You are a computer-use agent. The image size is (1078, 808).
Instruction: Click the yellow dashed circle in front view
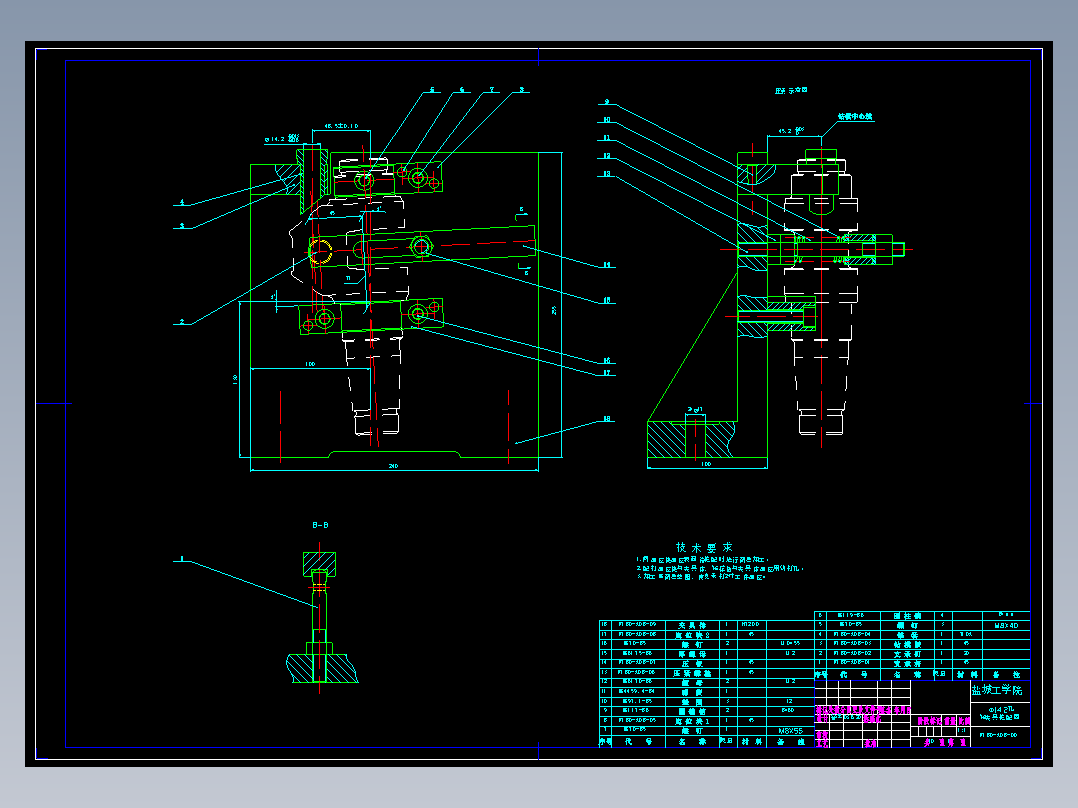[320, 252]
